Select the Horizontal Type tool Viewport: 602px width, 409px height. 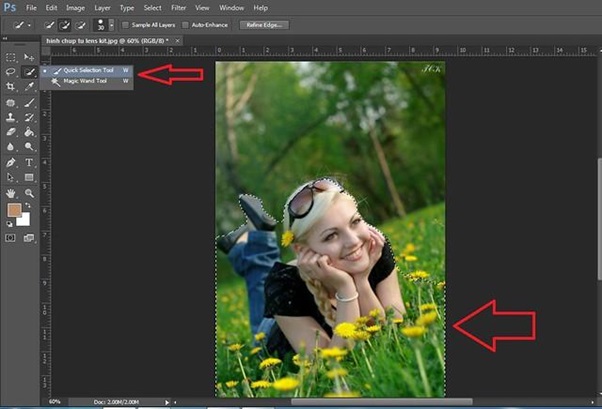(29, 162)
